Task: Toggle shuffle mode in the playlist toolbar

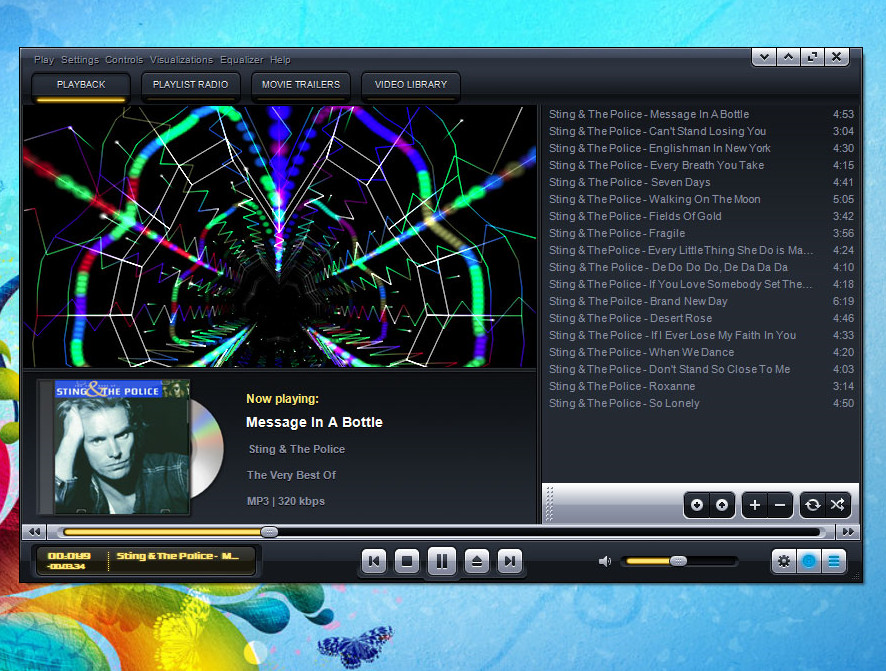Action: (x=837, y=504)
